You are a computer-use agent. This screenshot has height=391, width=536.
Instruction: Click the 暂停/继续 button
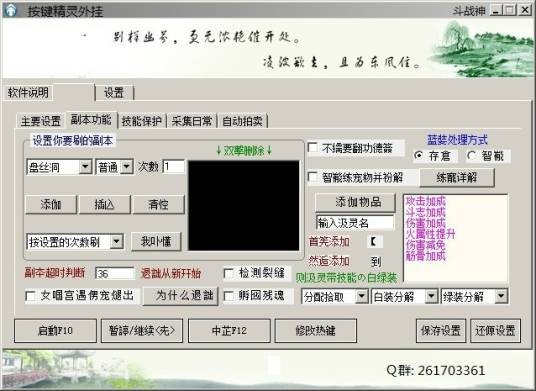[142, 331]
